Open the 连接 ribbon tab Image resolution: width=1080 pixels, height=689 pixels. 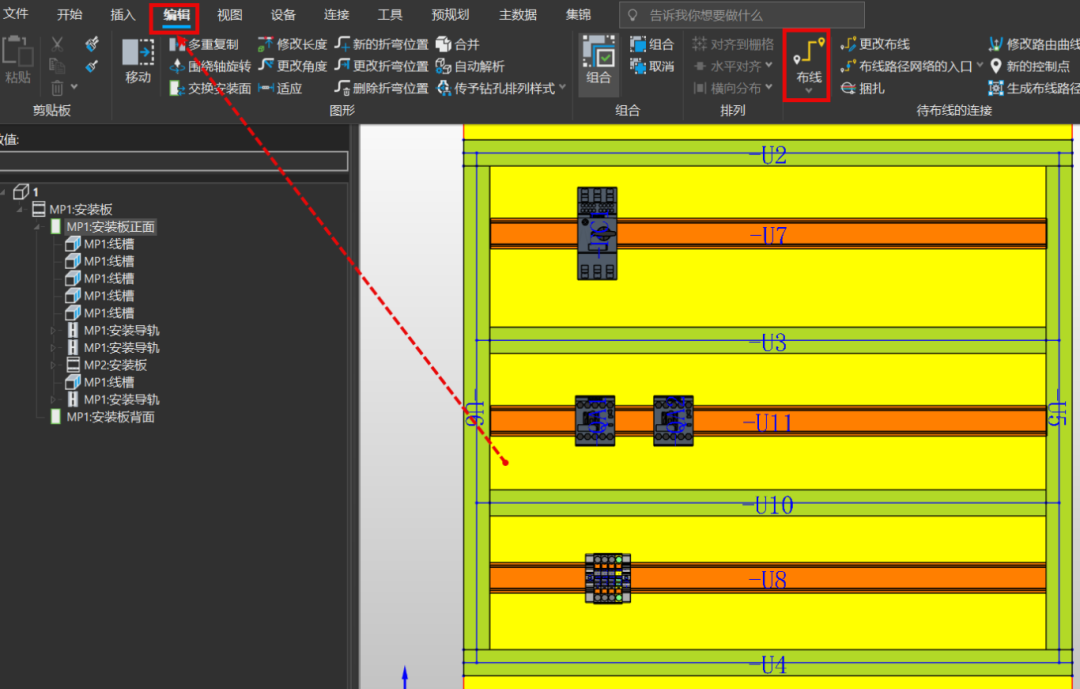[336, 14]
